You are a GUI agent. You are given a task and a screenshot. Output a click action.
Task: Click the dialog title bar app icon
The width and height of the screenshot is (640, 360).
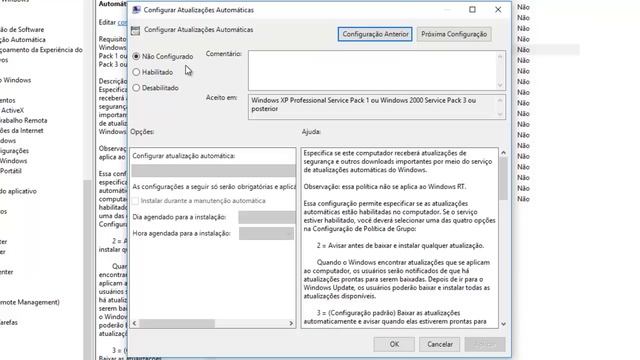pos(136,10)
